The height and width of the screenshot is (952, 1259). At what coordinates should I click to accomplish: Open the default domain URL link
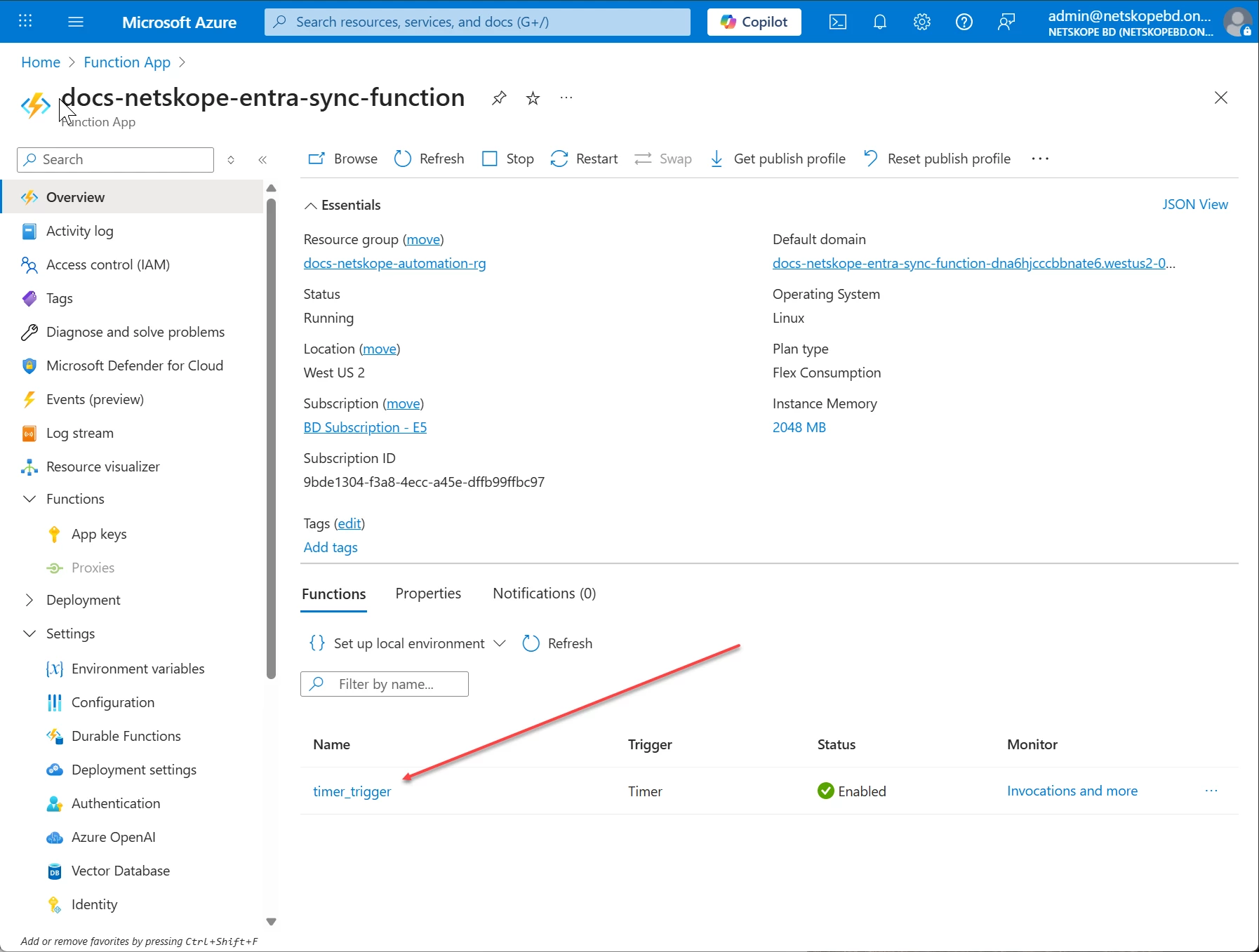pyautogui.click(x=974, y=263)
